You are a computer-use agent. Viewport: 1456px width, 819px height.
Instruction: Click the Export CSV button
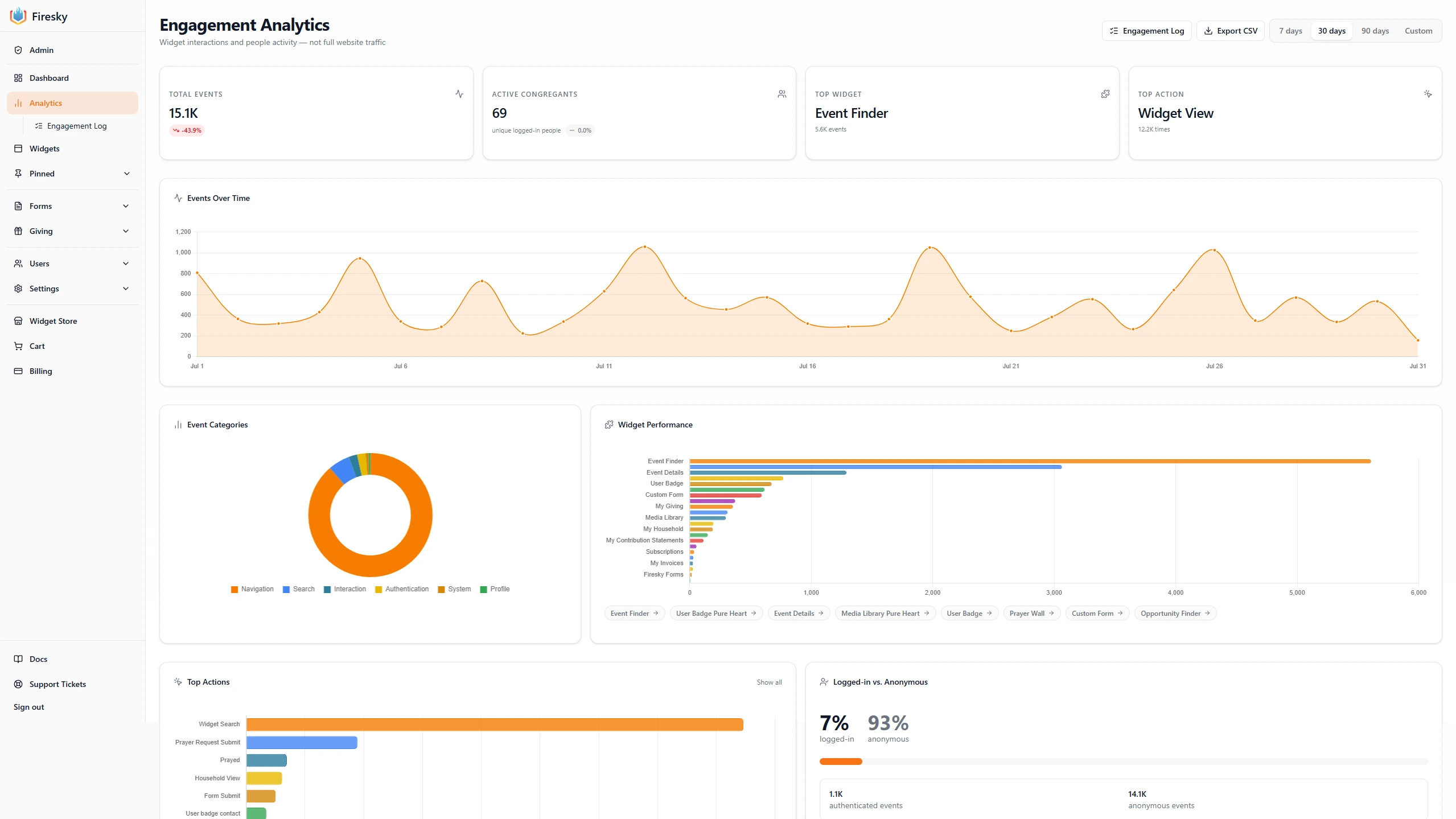(x=1231, y=31)
